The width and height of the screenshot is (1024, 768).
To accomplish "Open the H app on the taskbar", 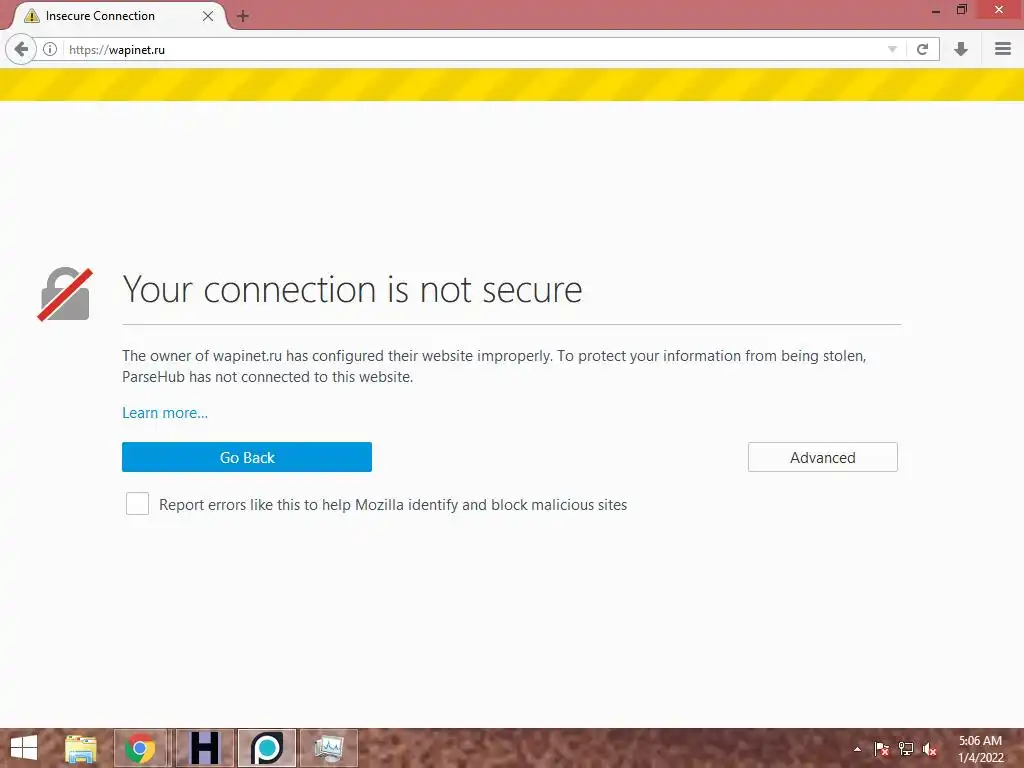I will coord(204,748).
